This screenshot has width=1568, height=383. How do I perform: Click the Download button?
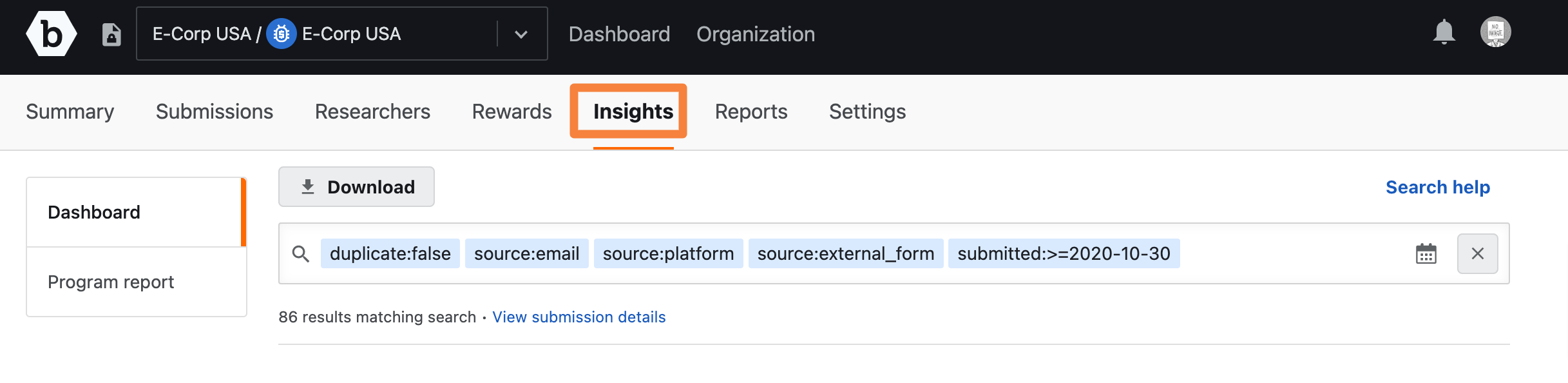coord(356,187)
